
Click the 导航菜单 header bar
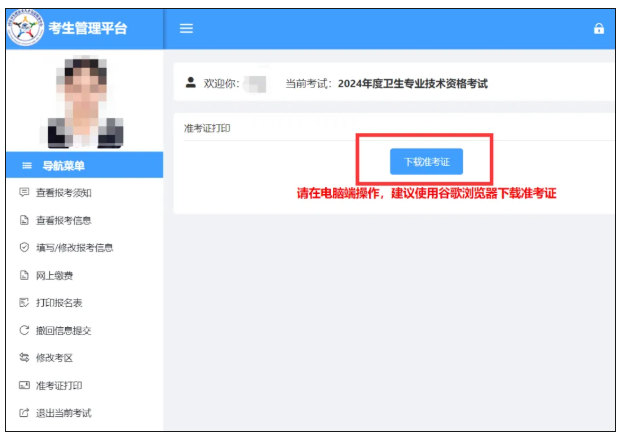click(x=82, y=165)
